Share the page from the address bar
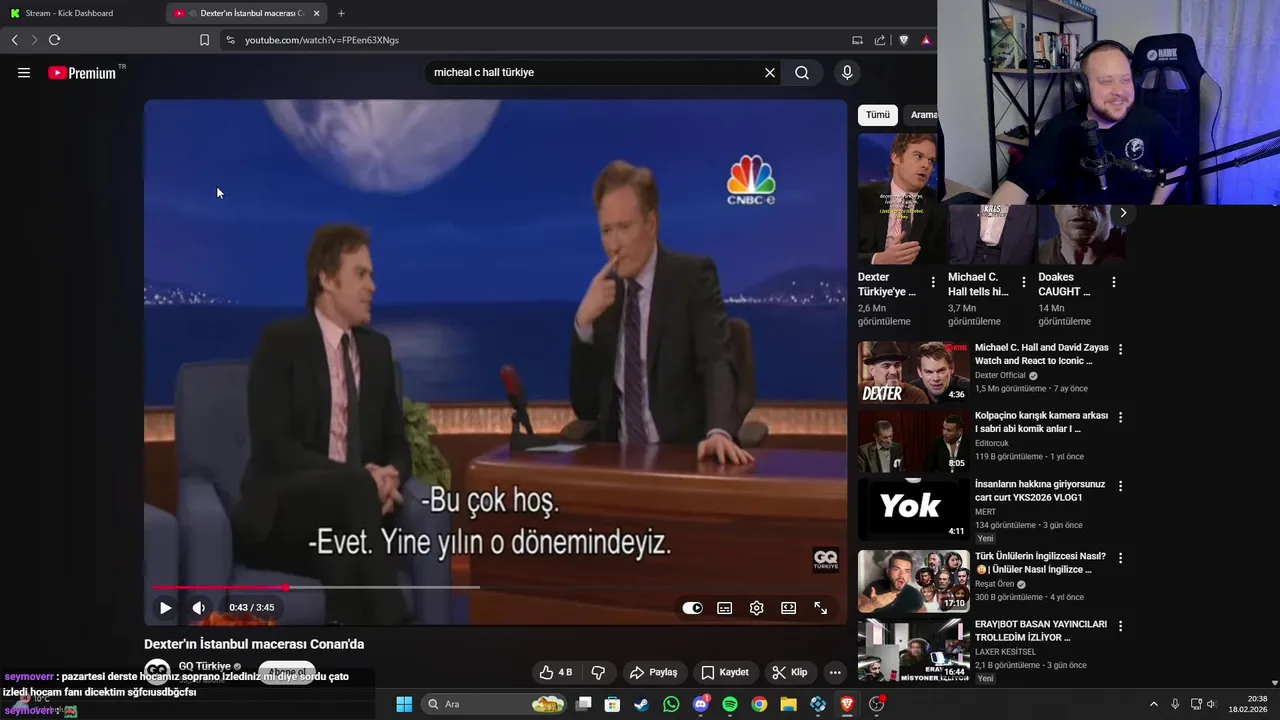Image resolution: width=1280 pixels, height=720 pixels. tap(880, 40)
